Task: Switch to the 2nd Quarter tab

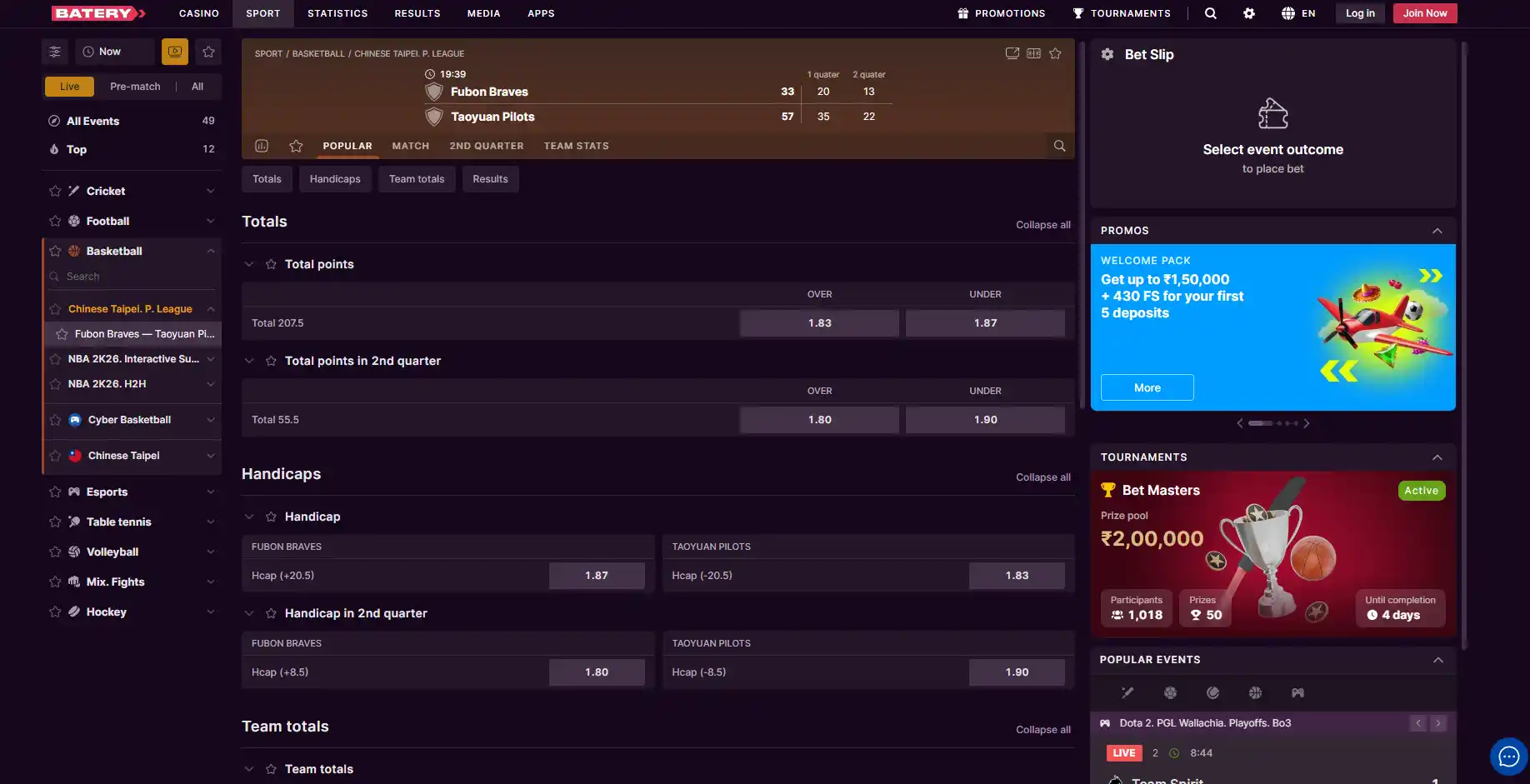Action: click(x=487, y=146)
